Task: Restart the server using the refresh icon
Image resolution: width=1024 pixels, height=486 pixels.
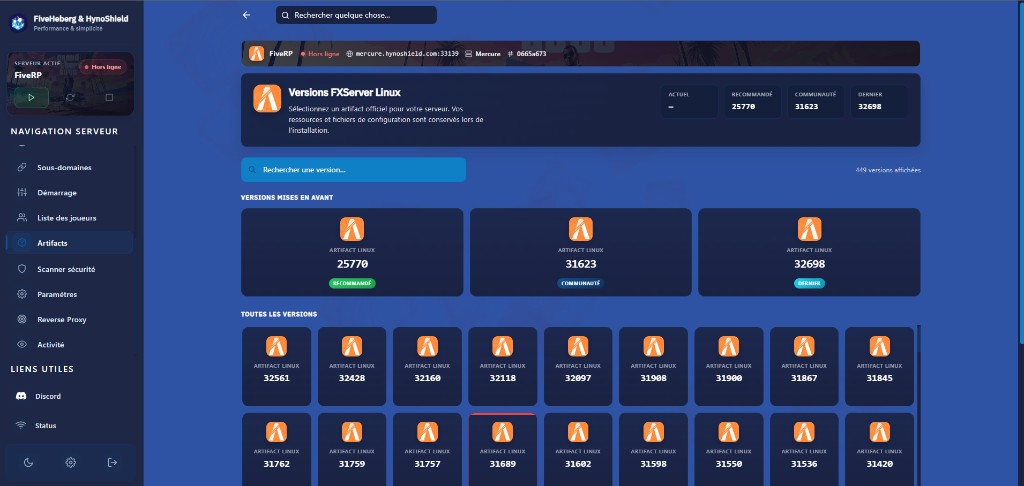Action: pyautogui.click(x=70, y=97)
